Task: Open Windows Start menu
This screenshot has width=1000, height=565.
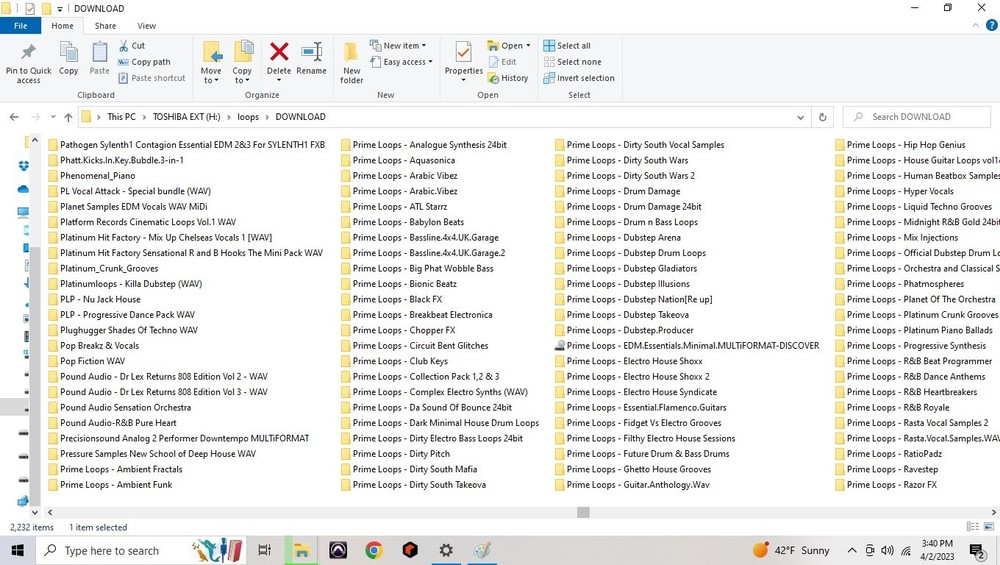Action: [17, 550]
